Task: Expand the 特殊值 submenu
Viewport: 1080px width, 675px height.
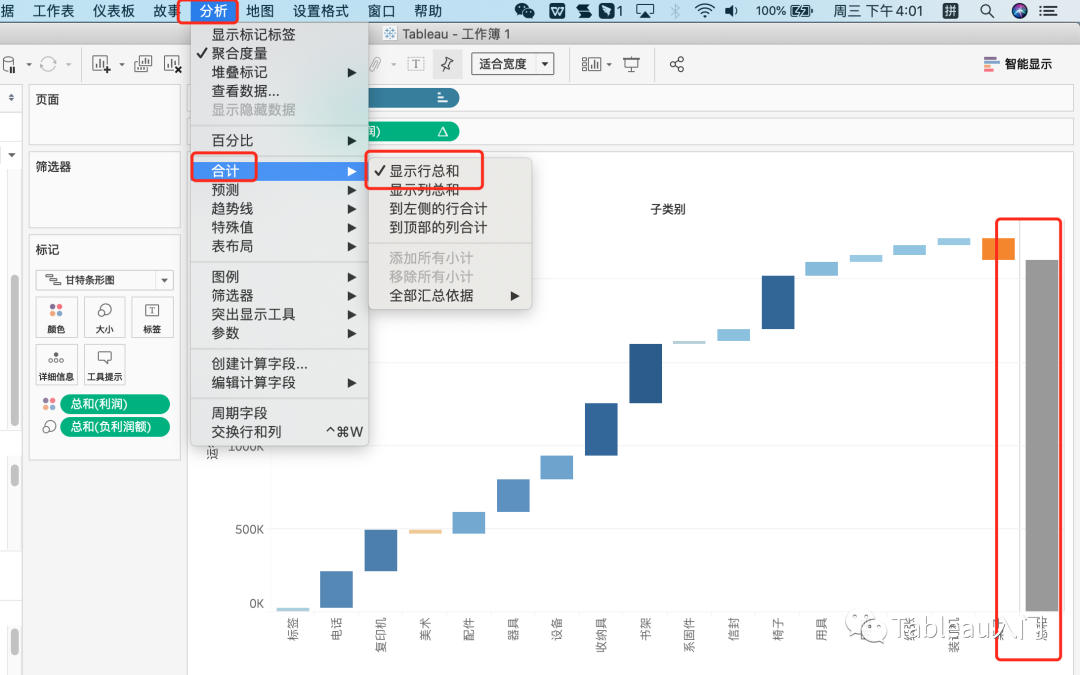Action: click(x=280, y=227)
